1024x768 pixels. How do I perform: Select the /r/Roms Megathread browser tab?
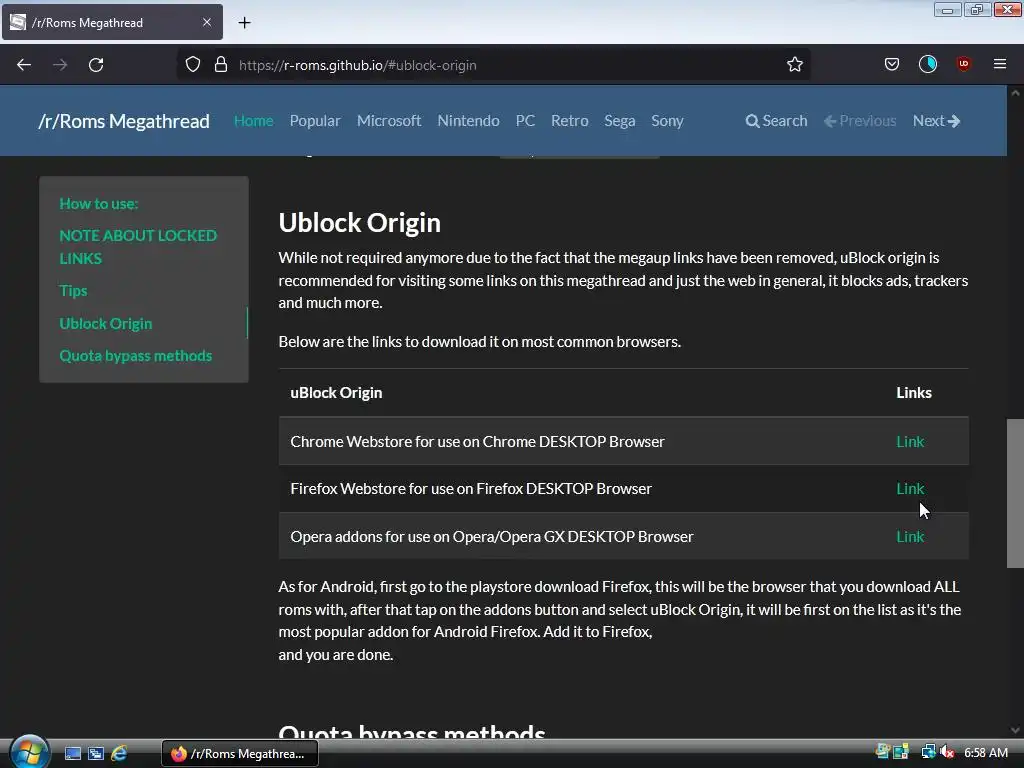tap(112, 22)
